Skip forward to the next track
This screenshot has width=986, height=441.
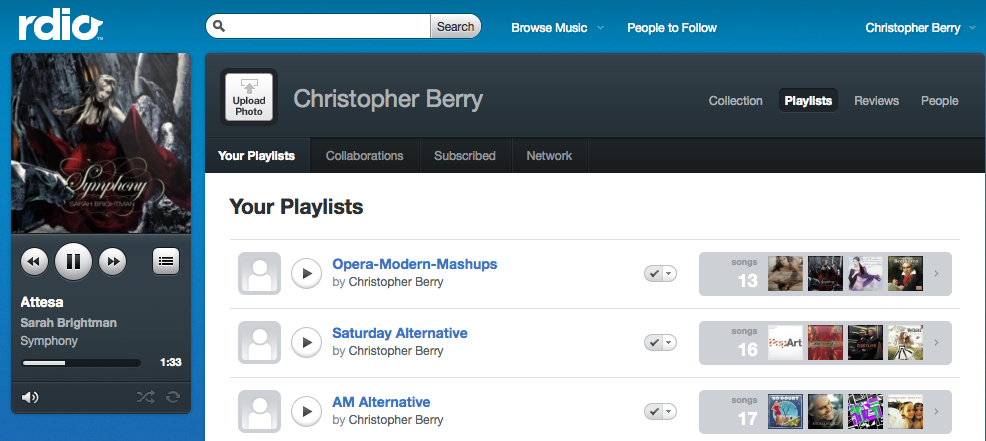point(114,262)
